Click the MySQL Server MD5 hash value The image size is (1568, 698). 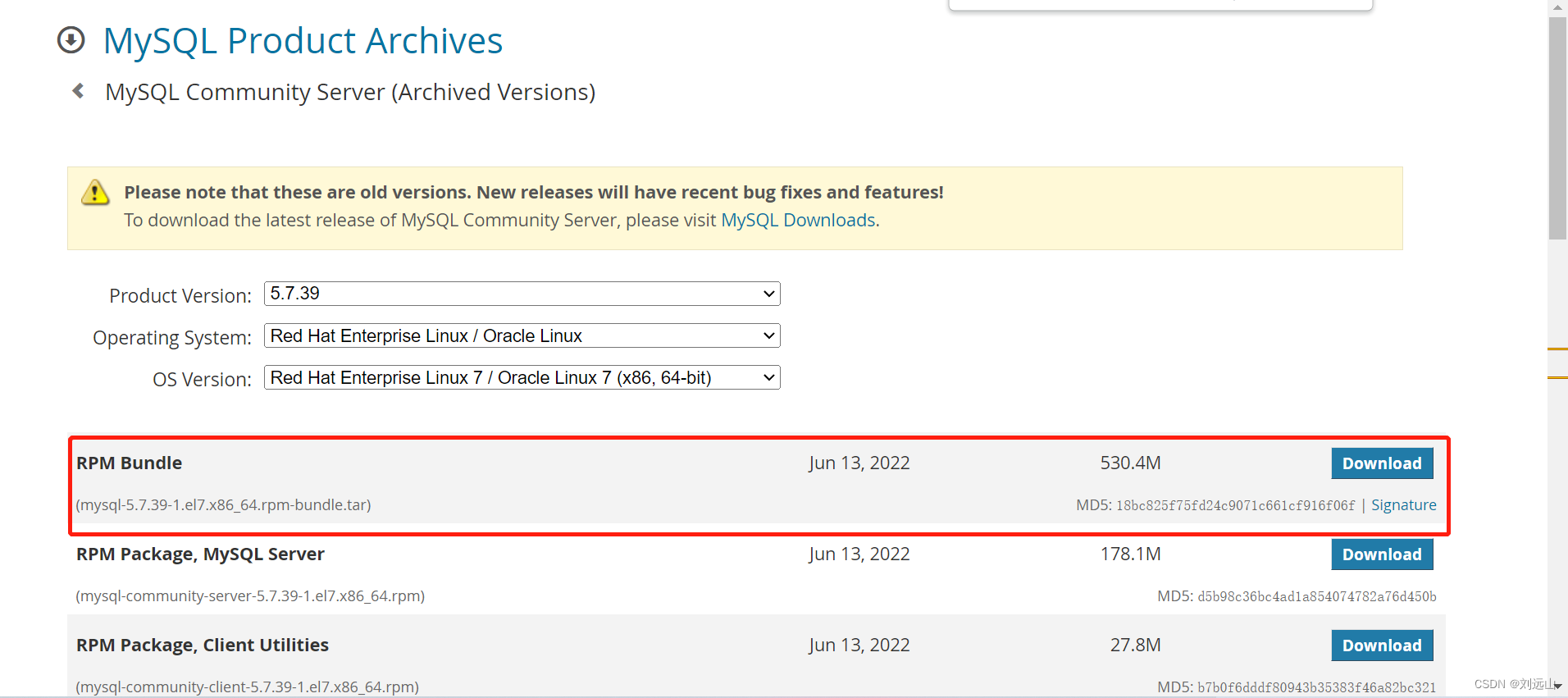pyautogui.click(x=1316, y=597)
